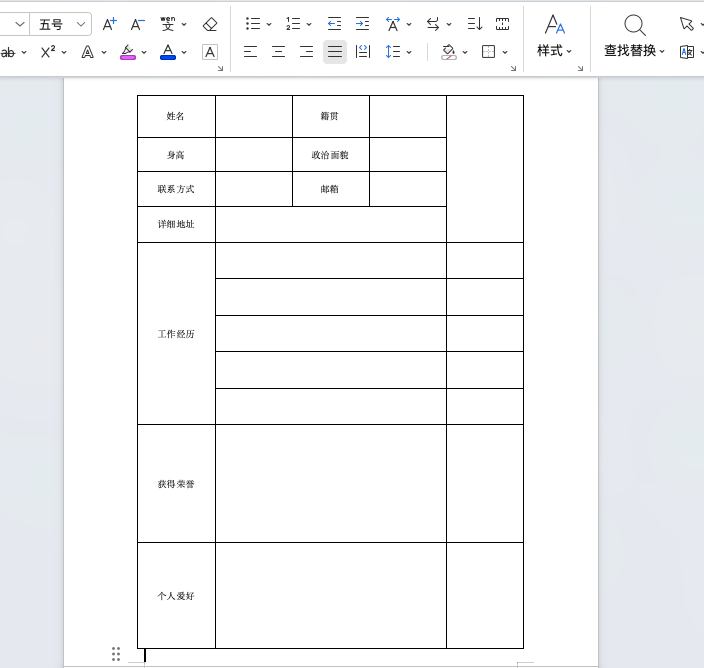The image size is (704, 668).
Task: Set line spacing
Action: [x=393, y=52]
